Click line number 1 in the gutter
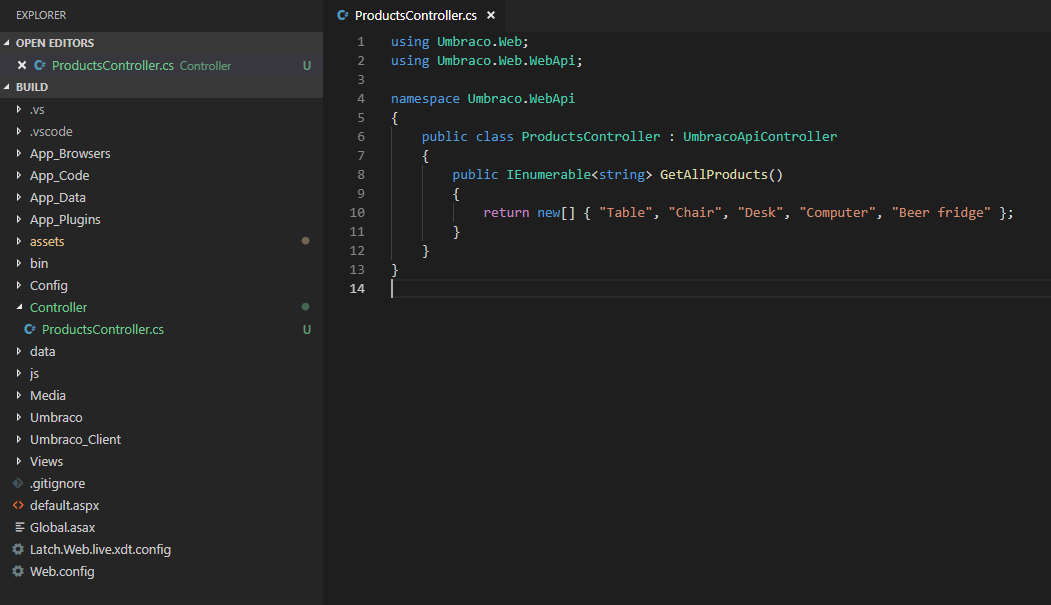The width and height of the screenshot is (1051, 605). (x=361, y=42)
